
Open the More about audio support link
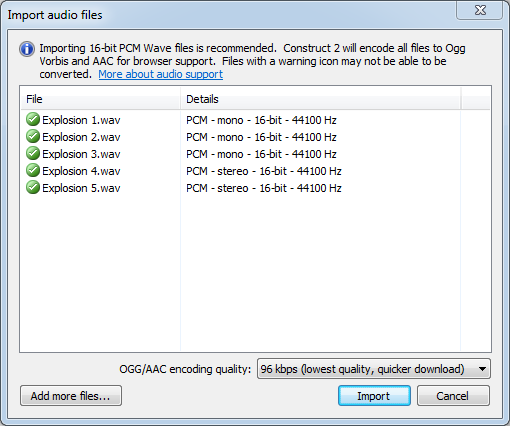coord(161,74)
